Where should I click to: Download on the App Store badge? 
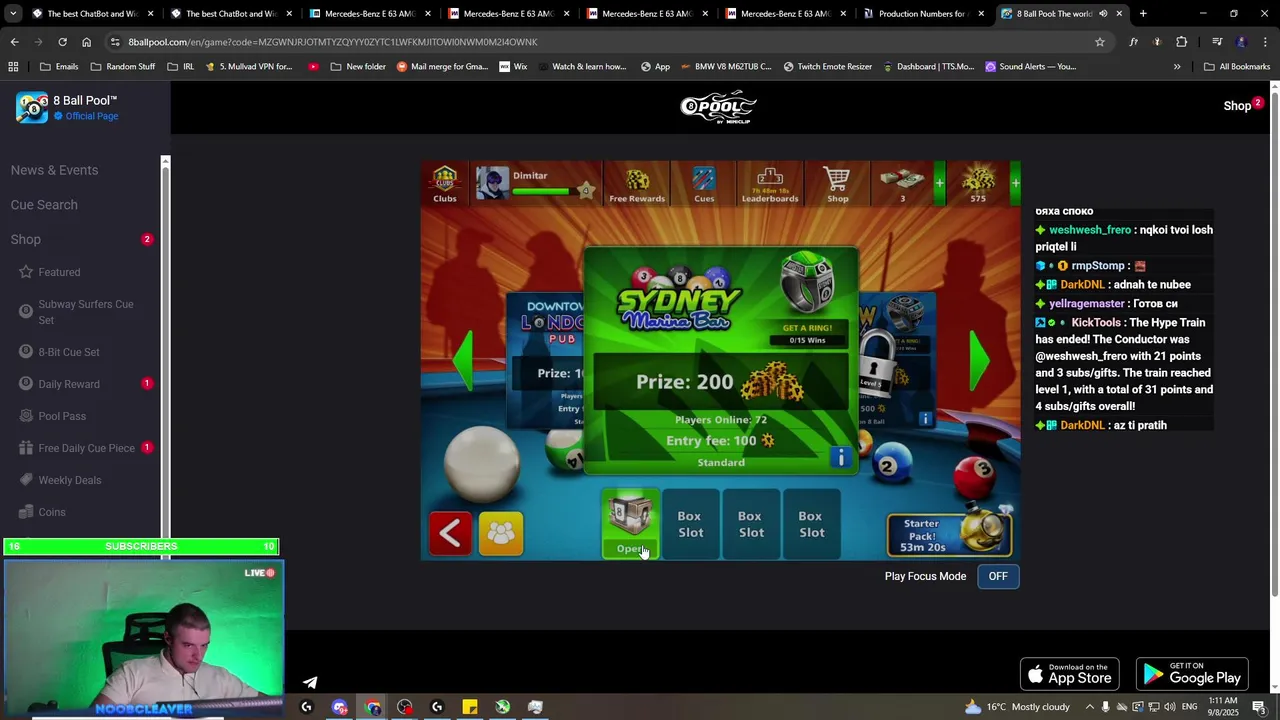coord(1069,674)
